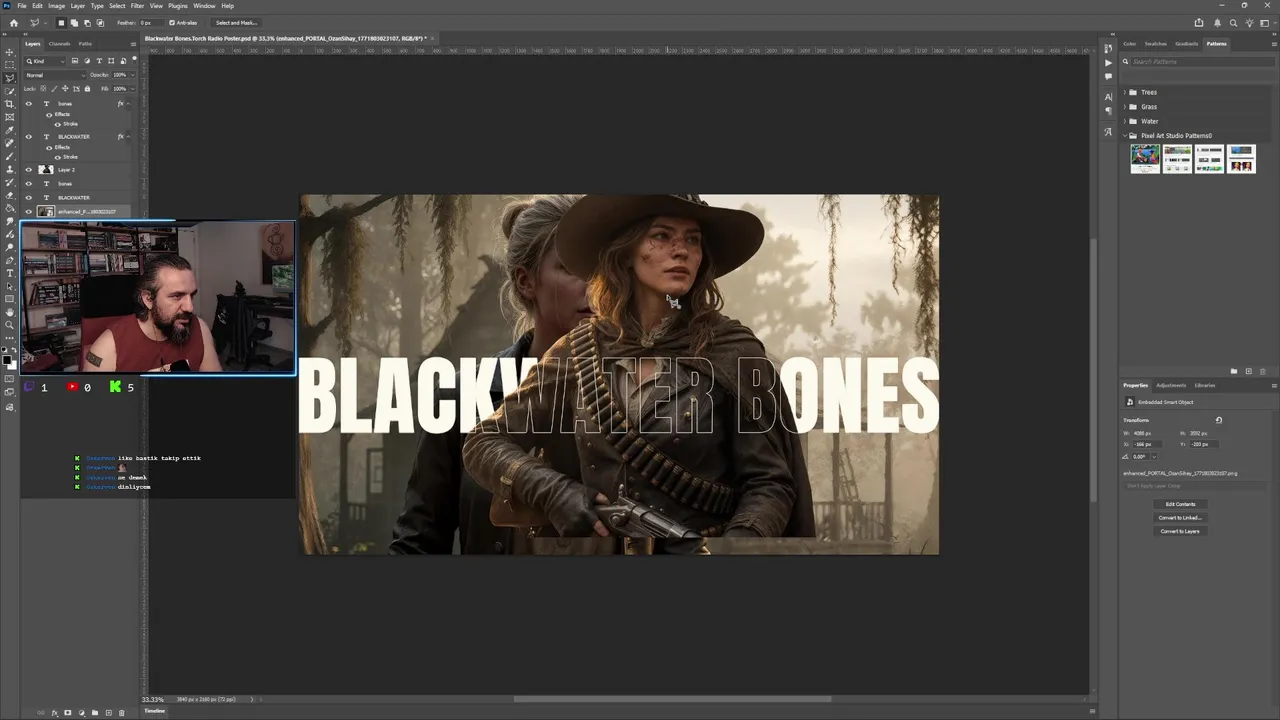Reset transform icon in Properties
The image size is (1280, 720).
1218,420
